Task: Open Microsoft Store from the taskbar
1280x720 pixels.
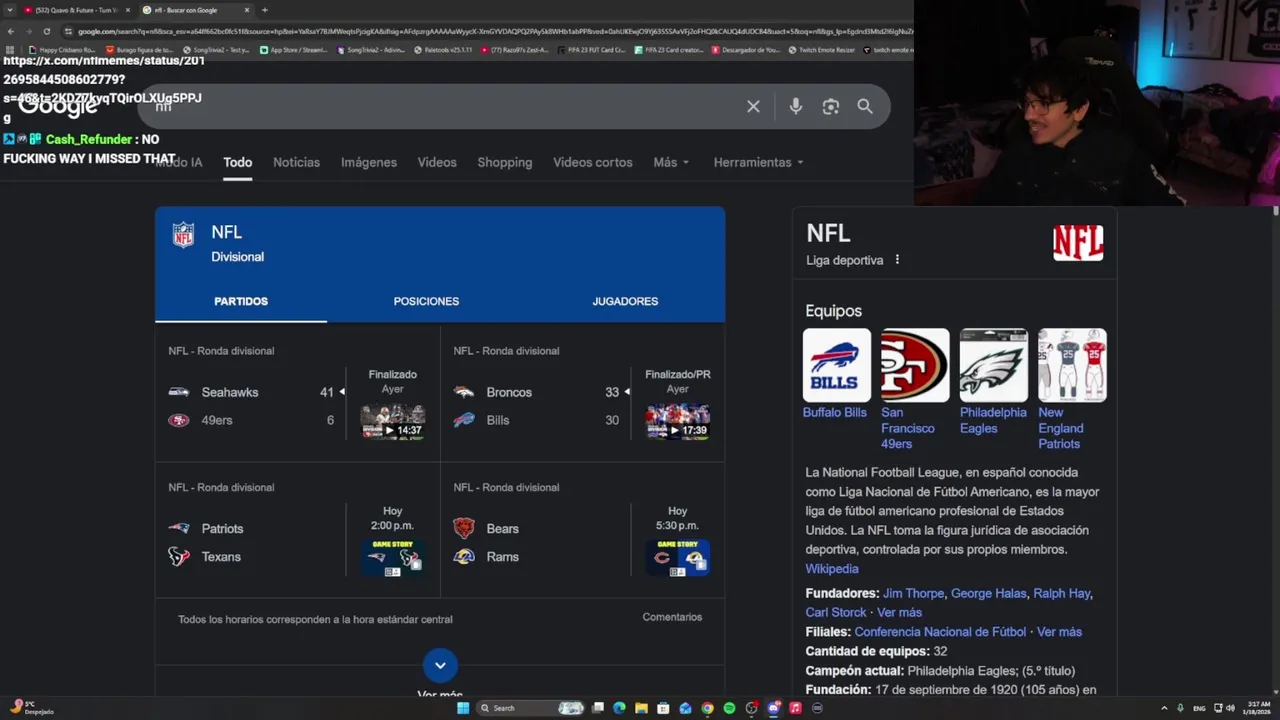Action: point(663,708)
